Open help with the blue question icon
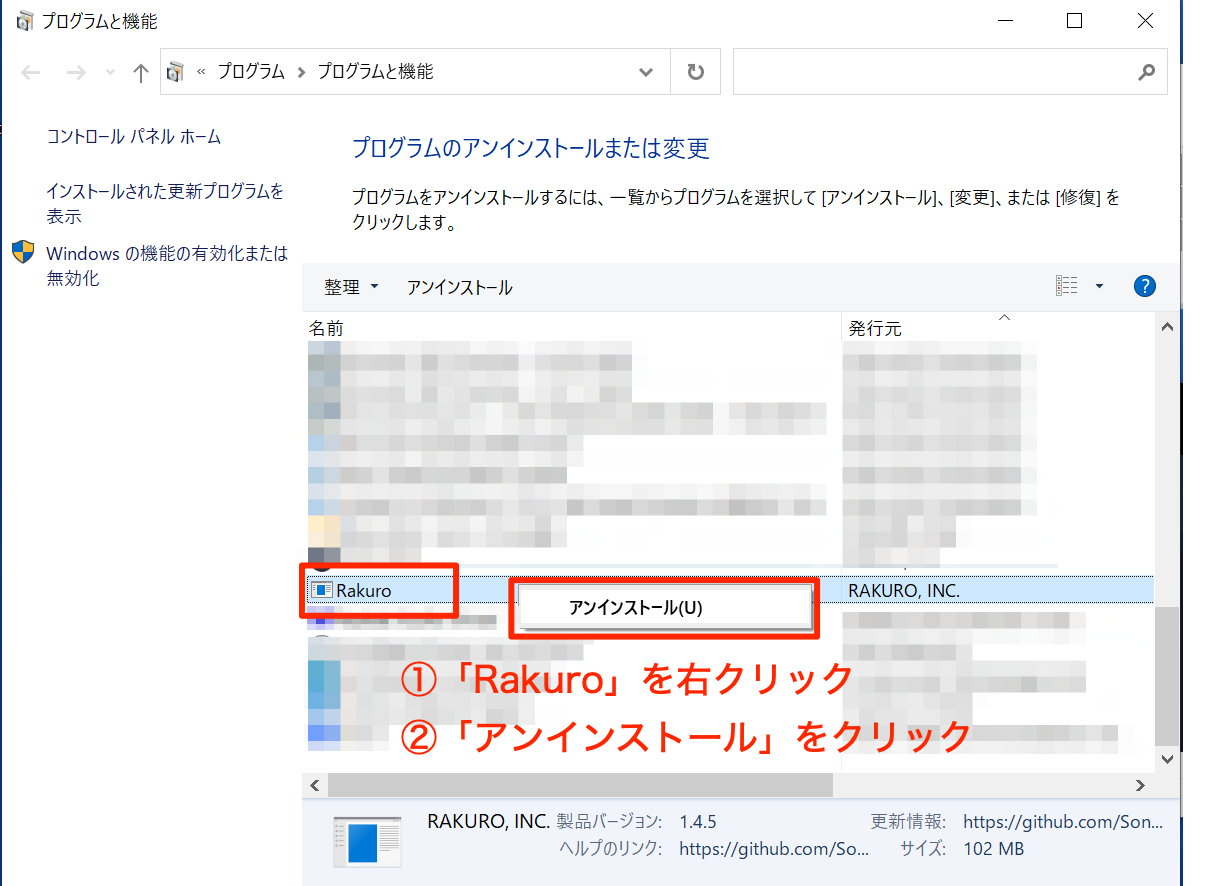The height and width of the screenshot is (886, 1224). [x=1145, y=286]
